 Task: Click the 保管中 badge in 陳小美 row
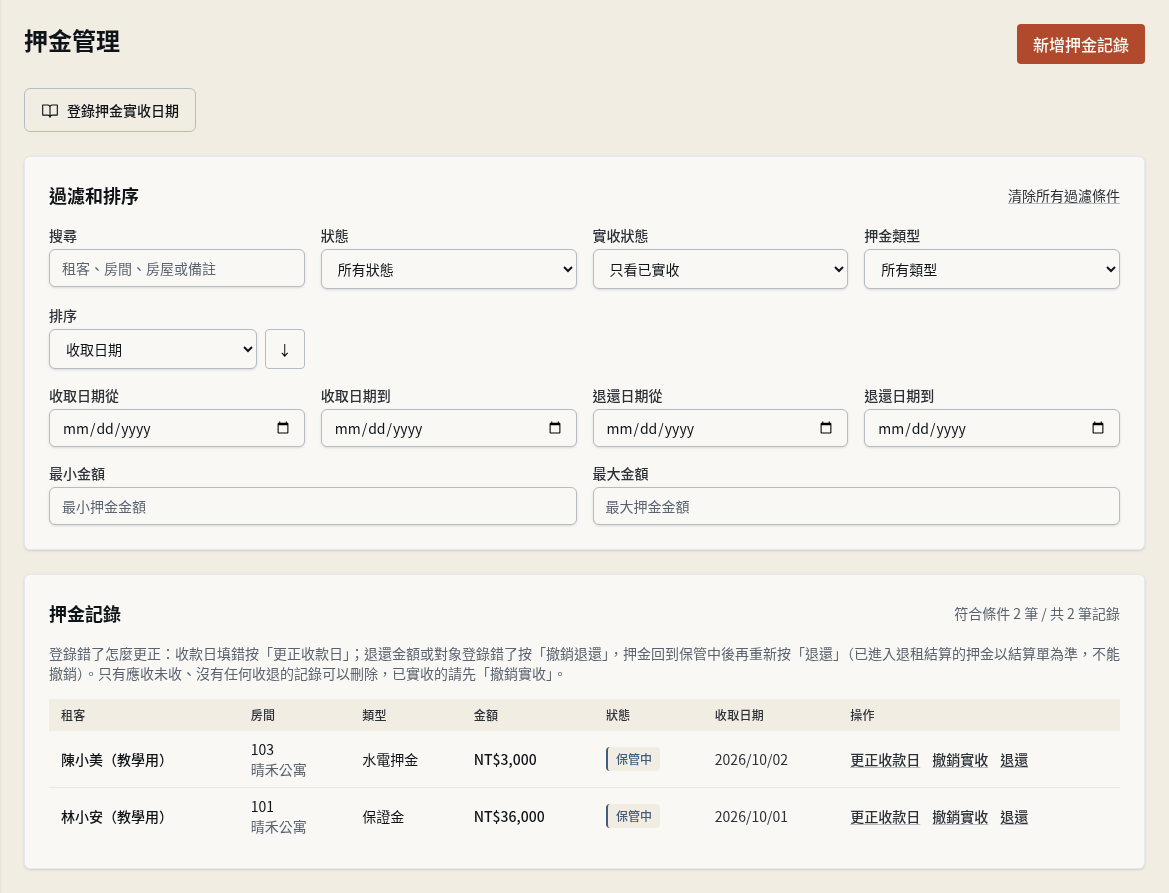pos(633,759)
